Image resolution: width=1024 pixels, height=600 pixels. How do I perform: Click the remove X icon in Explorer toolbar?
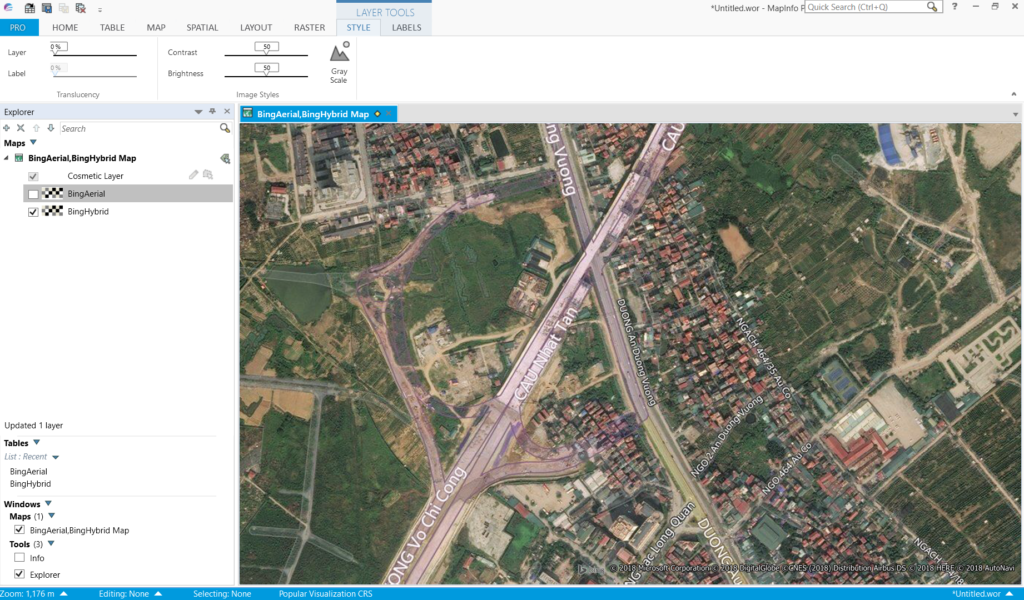[x=21, y=129]
